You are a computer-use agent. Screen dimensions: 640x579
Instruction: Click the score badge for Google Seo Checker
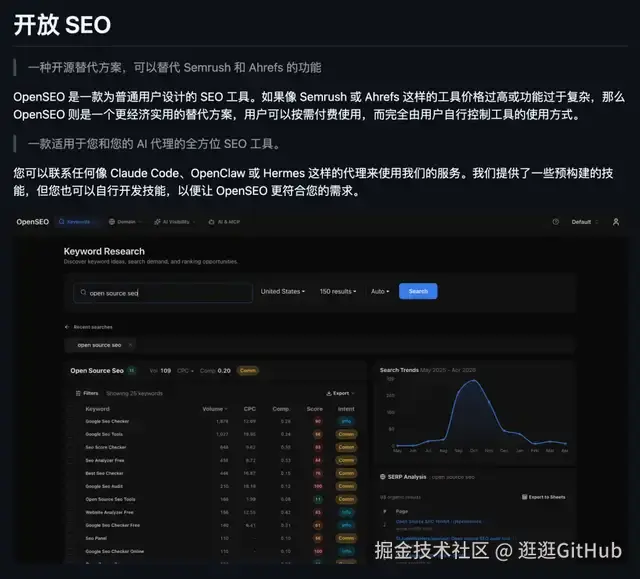click(x=318, y=421)
